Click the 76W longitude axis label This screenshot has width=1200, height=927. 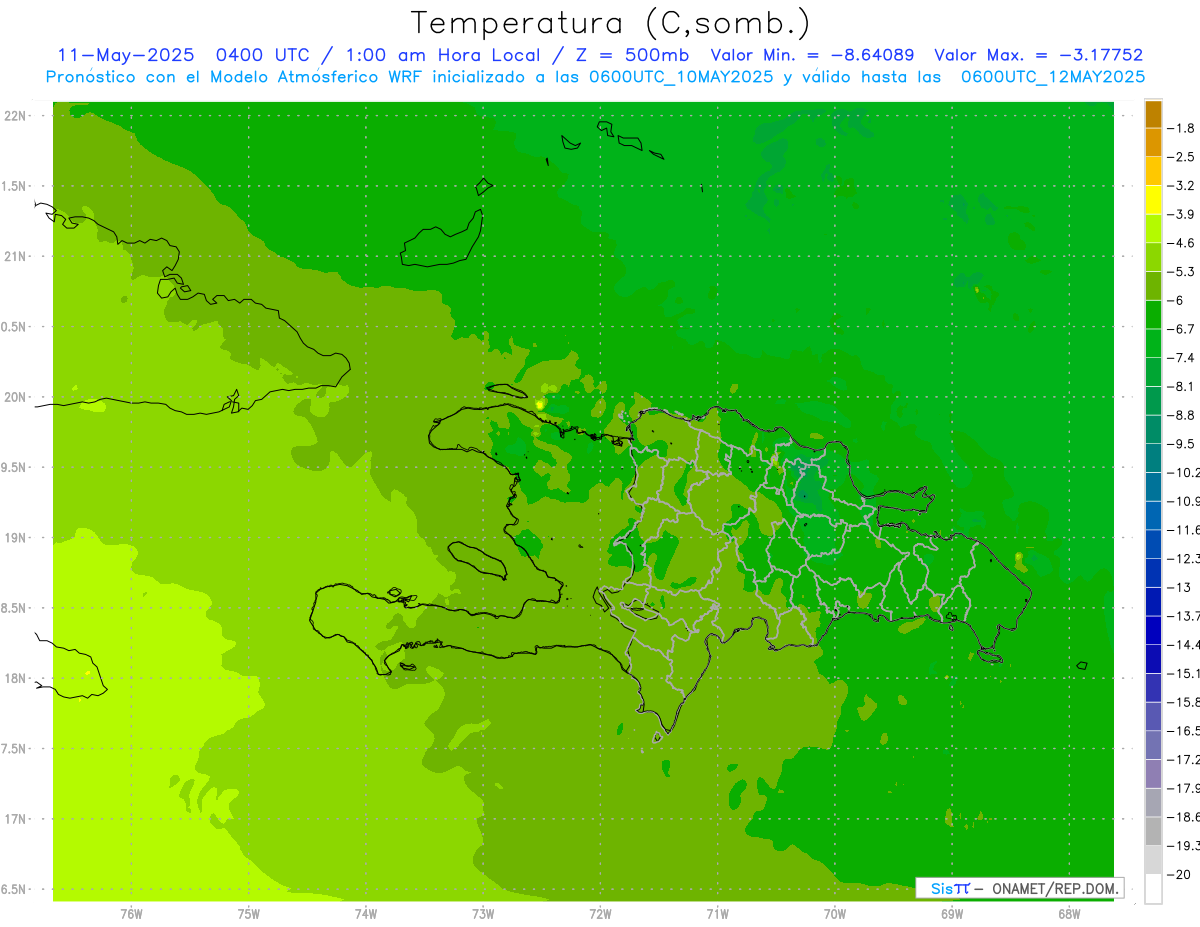click(x=131, y=913)
